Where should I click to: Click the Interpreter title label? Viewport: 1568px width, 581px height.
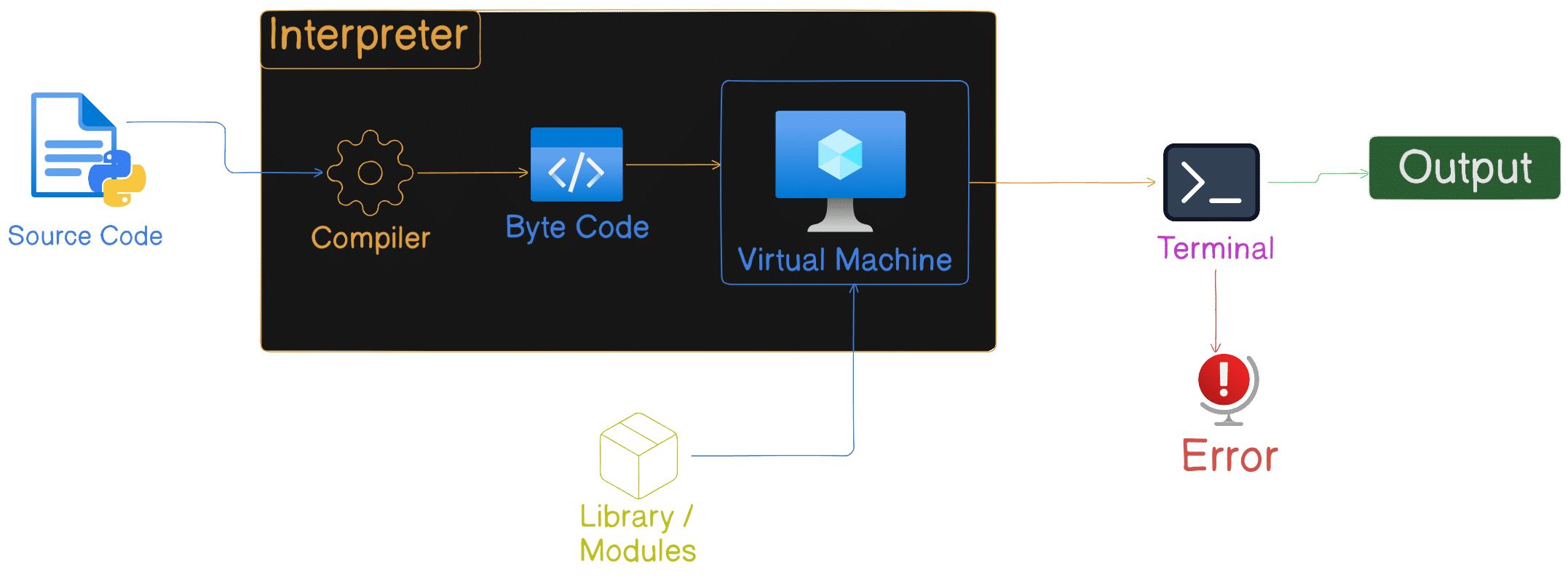369,36
